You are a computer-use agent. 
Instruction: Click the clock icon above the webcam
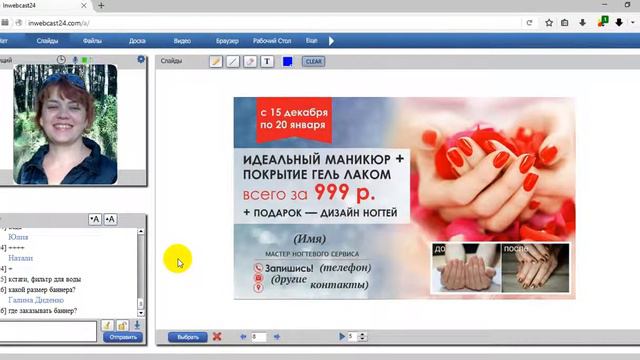click(61, 60)
